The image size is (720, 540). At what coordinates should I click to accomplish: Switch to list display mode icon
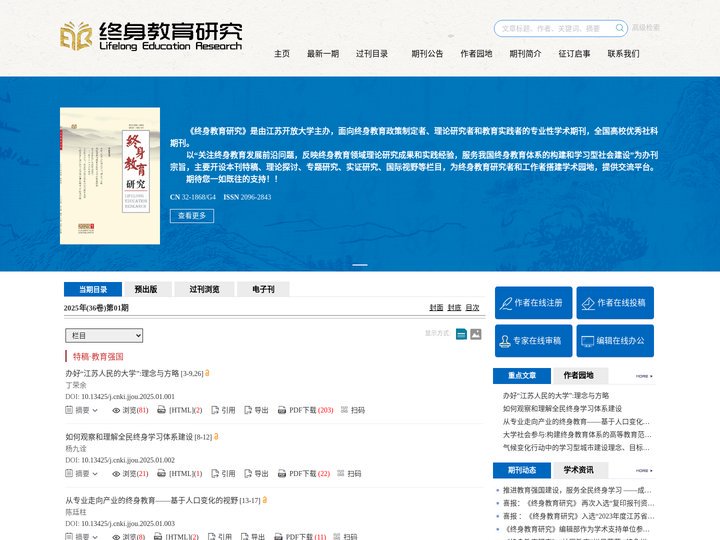click(461, 334)
